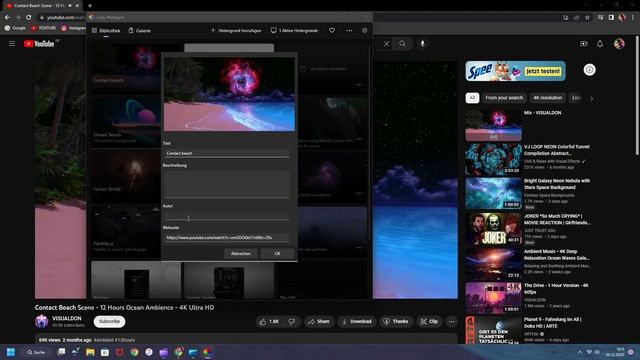Click the YouTube logo
The height and width of the screenshot is (360, 640).
pyautogui.click(x=39, y=44)
